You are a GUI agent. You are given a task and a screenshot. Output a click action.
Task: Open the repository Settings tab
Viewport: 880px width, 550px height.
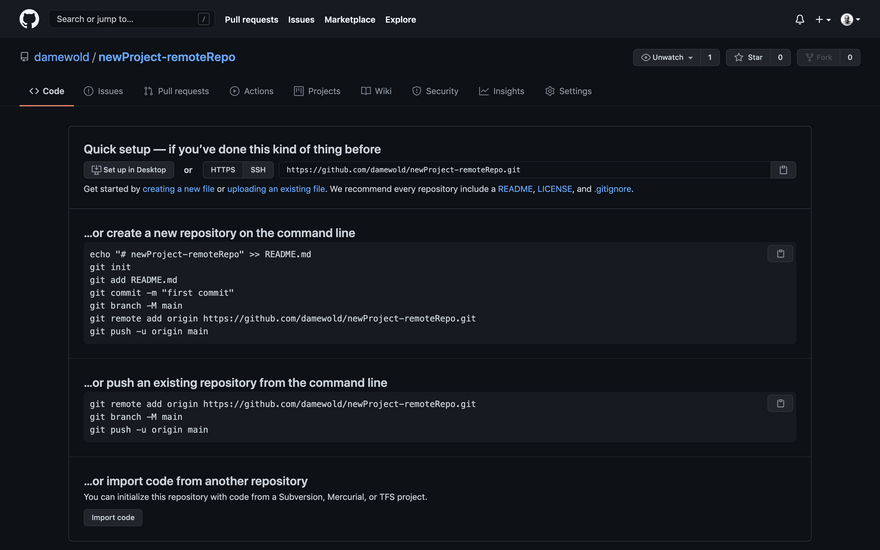568,91
